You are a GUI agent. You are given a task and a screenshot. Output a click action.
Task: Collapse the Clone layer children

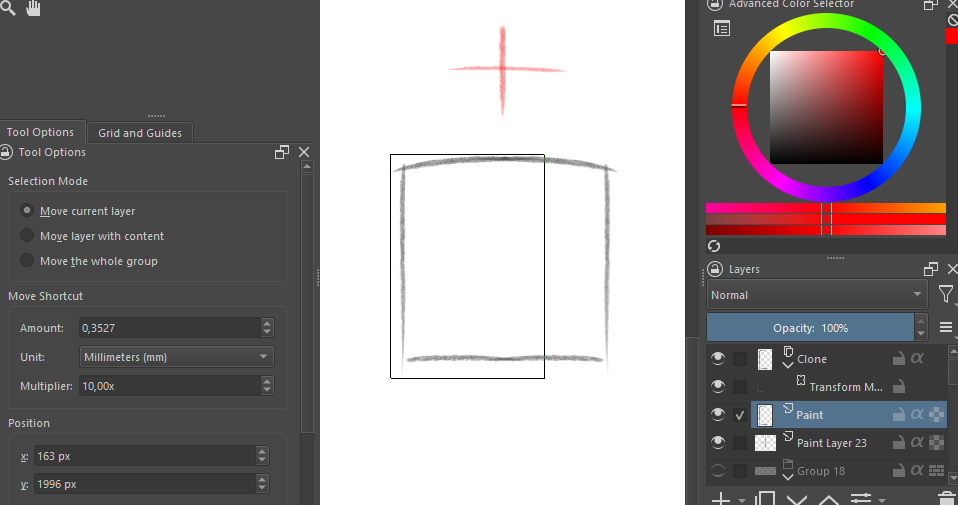(x=788, y=365)
